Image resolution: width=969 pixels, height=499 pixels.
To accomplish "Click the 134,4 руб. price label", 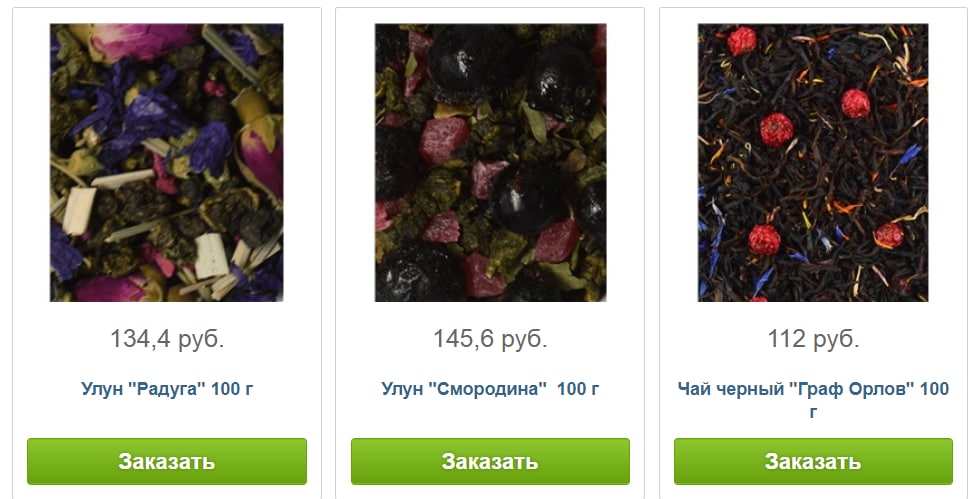I will (x=167, y=339).
